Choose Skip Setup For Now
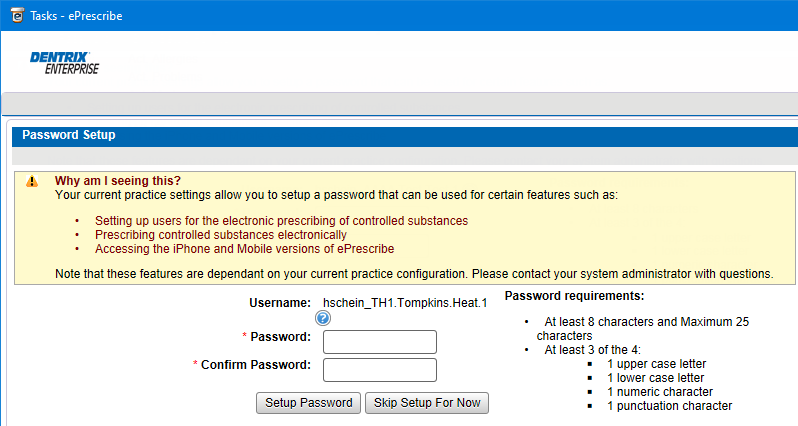 tap(427, 403)
